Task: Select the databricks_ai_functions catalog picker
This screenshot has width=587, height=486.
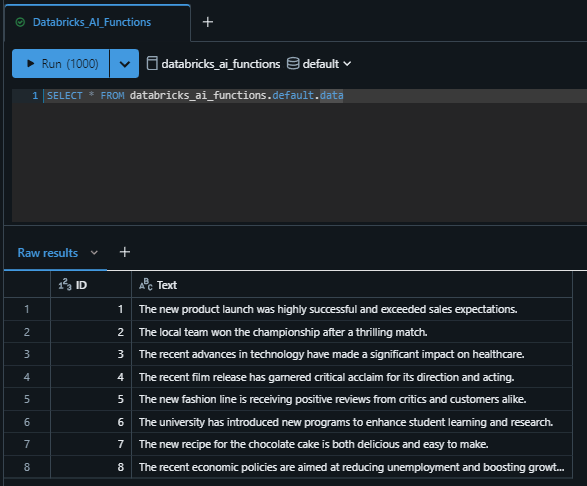Action: (213, 64)
